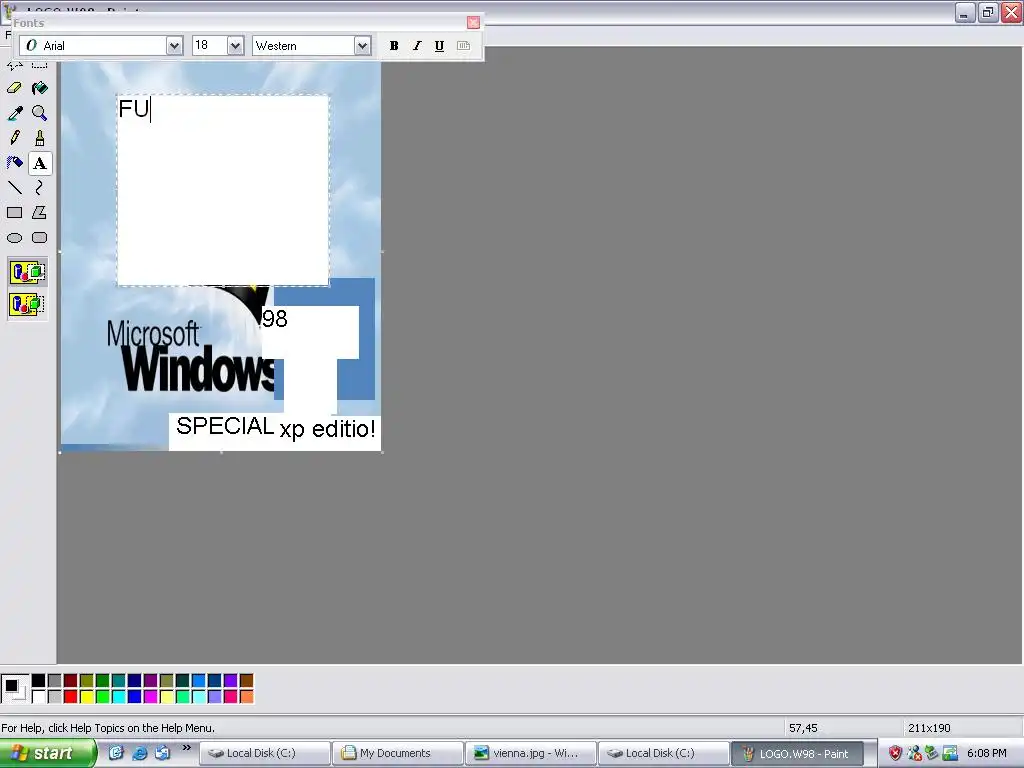This screenshot has height=768, width=1024.
Task: Click the foreground/background color indicator box
Action: click(x=14, y=689)
